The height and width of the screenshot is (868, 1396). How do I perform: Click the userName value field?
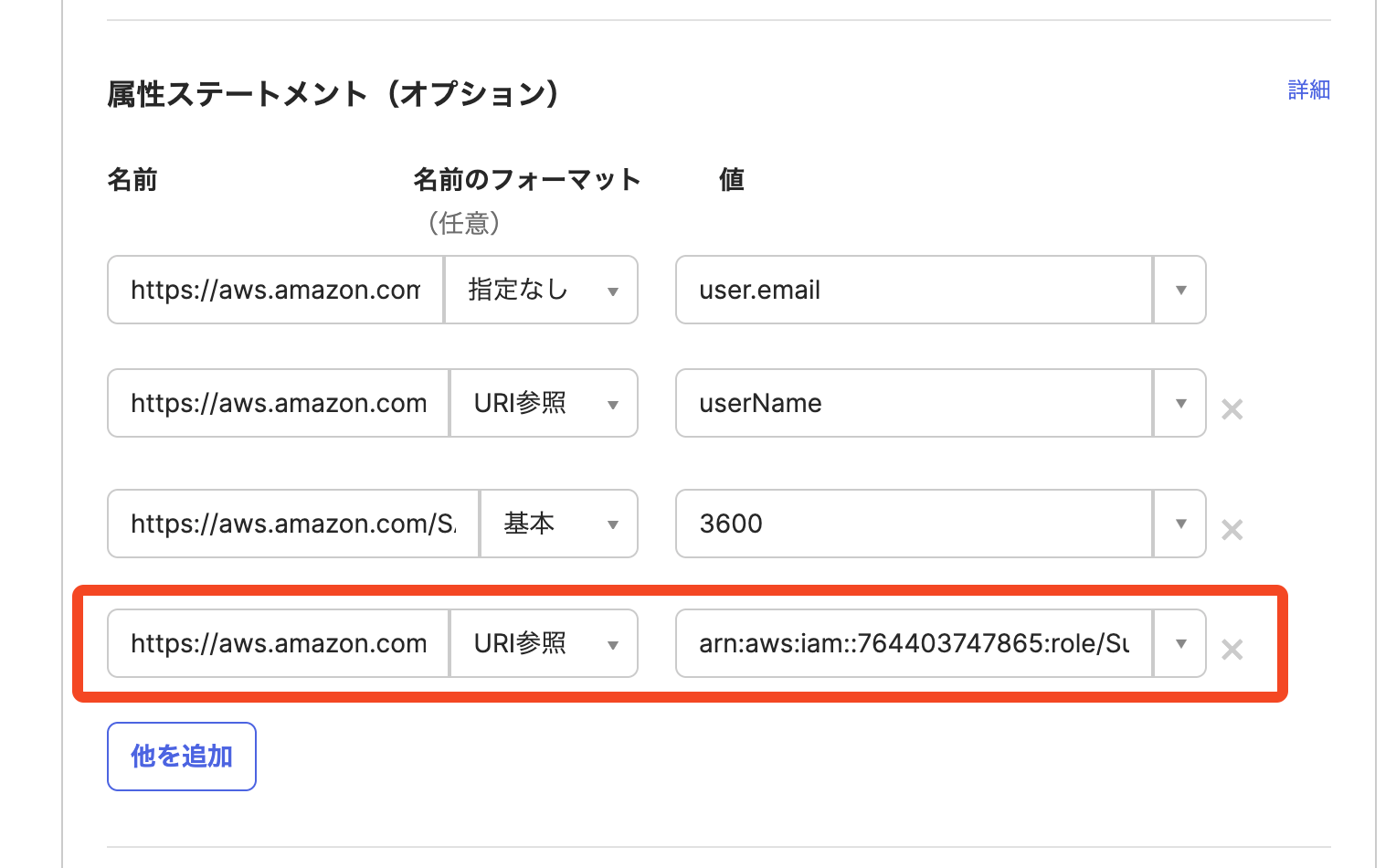coord(914,403)
